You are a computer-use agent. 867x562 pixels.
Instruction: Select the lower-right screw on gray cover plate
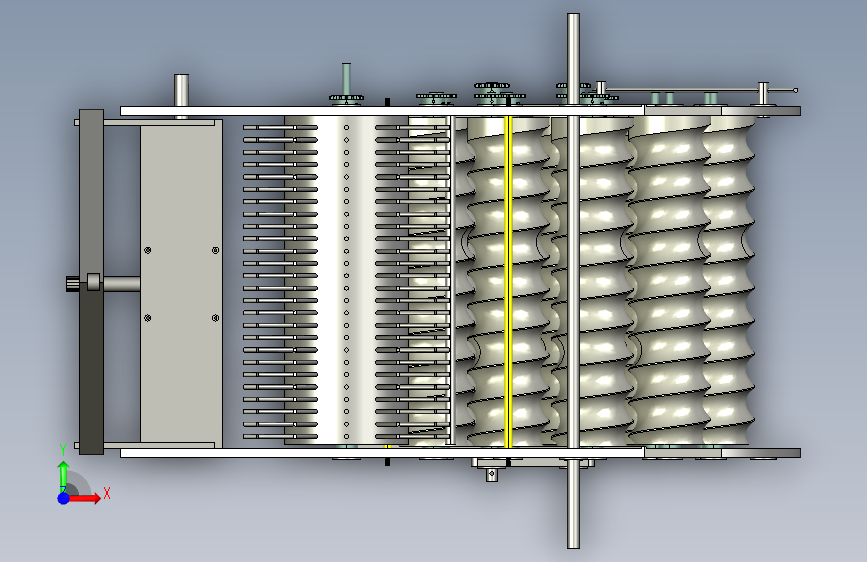[x=216, y=318]
